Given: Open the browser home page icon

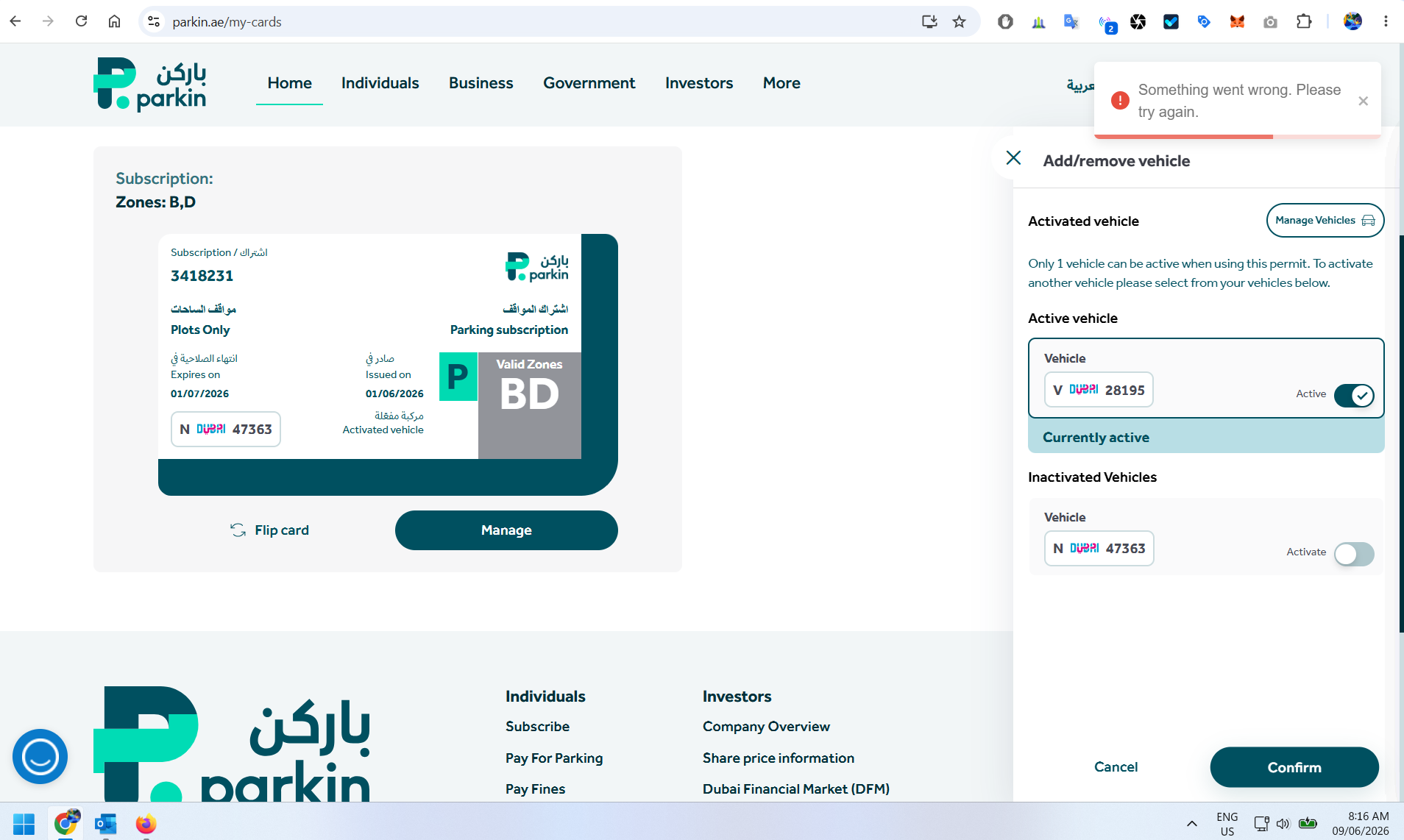Looking at the screenshot, I should coord(114,21).
